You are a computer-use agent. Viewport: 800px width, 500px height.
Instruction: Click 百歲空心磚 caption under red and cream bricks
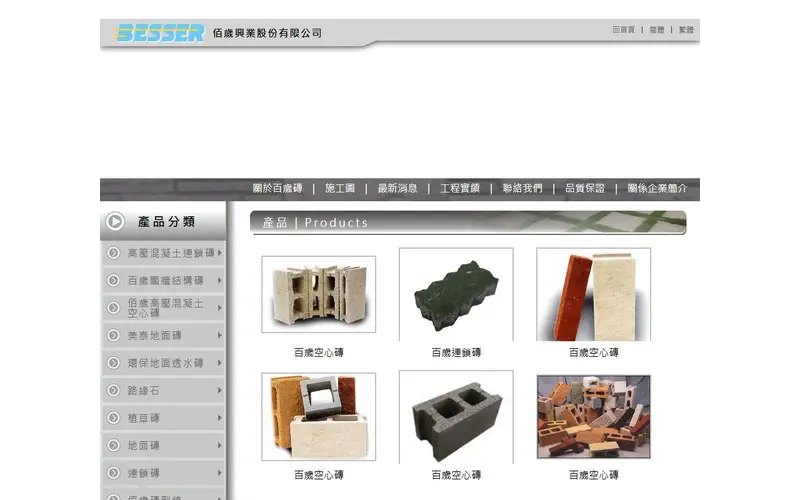593,353
